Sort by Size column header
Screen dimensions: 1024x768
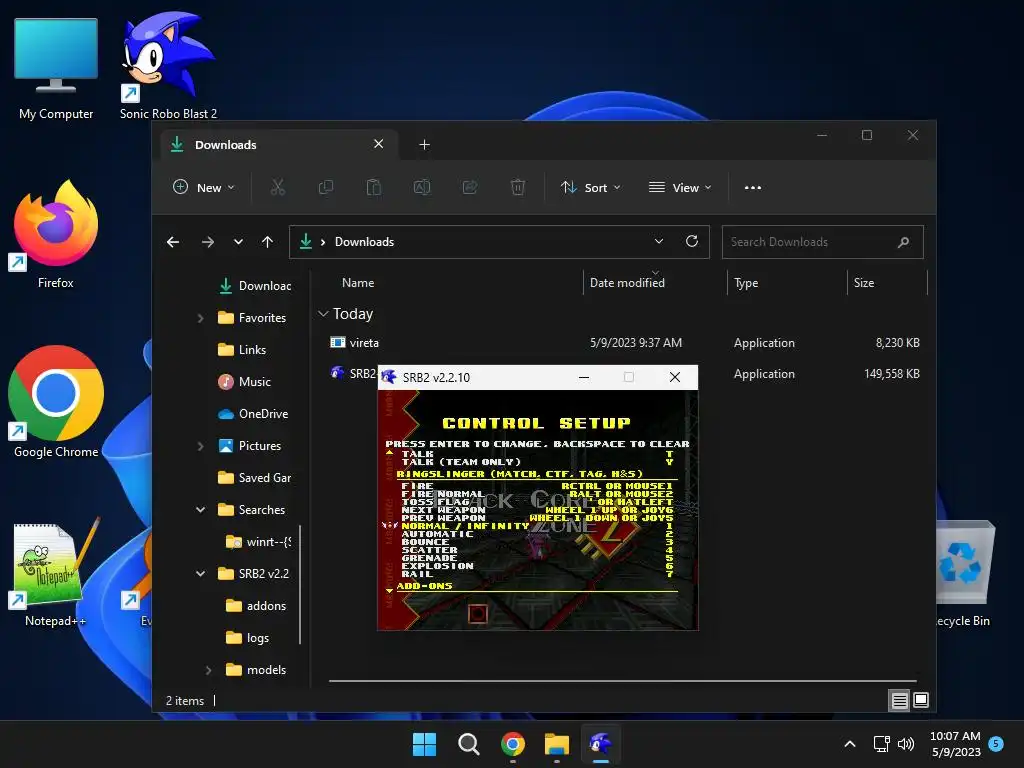863,283
